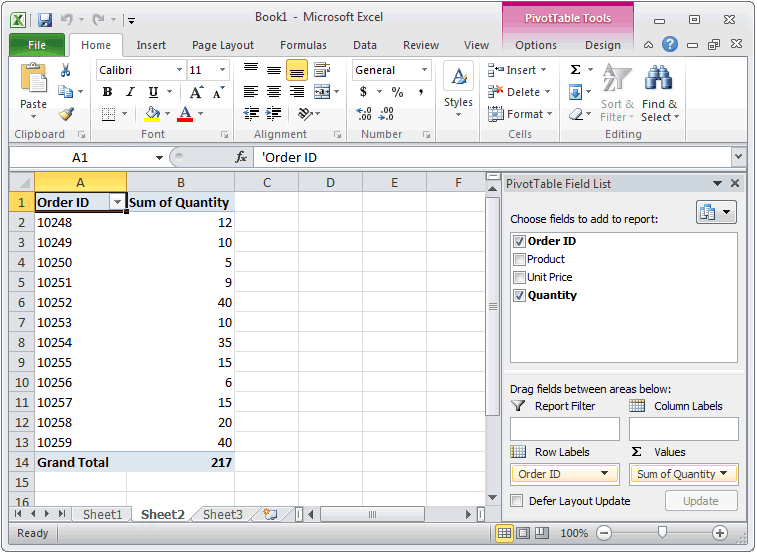Click the Borders icon

click(109, 114)
